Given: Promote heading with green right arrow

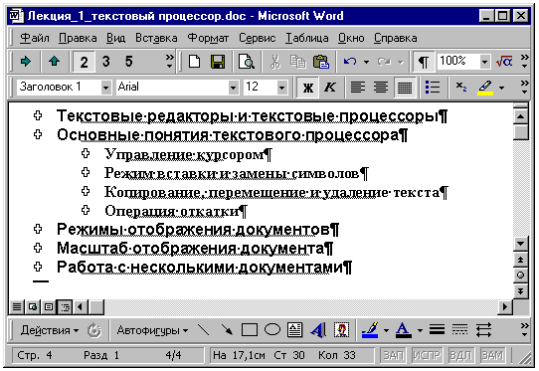Looking at the screenshot, I should pyautogui.click(x=26, y=62).
